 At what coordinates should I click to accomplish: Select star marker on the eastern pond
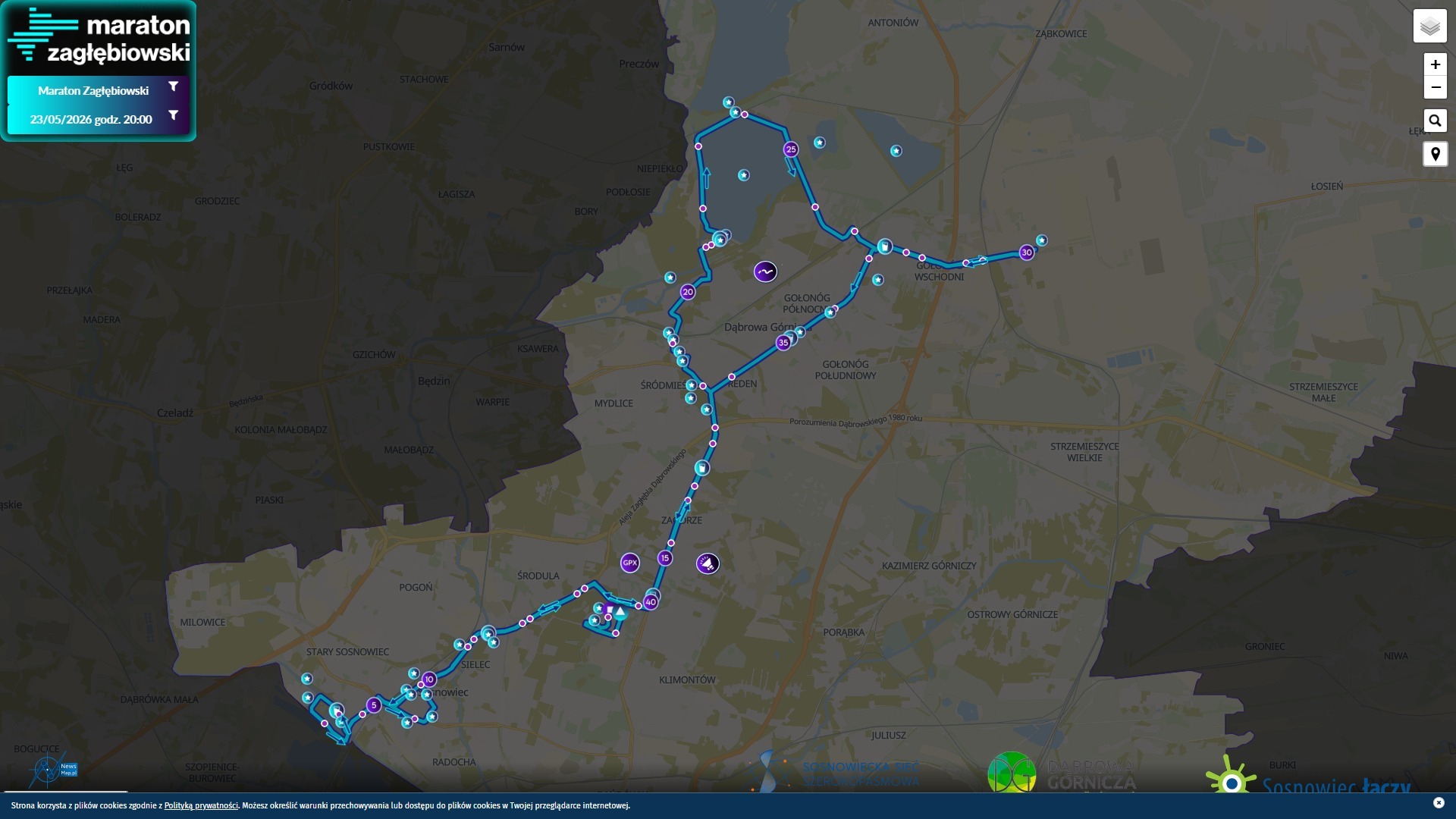click(x=896, y=151)
